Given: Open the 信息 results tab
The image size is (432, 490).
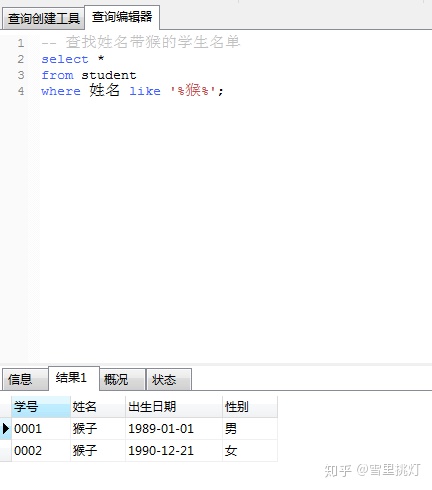Looking at the screenshot, I should click(x=24, y=379).
